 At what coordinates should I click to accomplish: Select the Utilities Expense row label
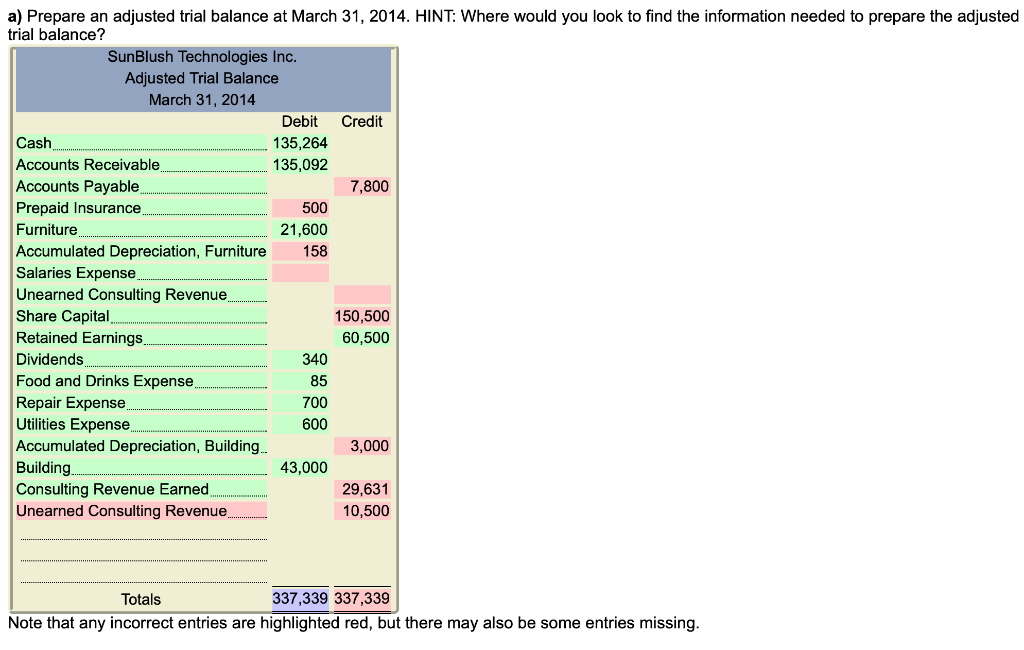[x=72, y=424]
